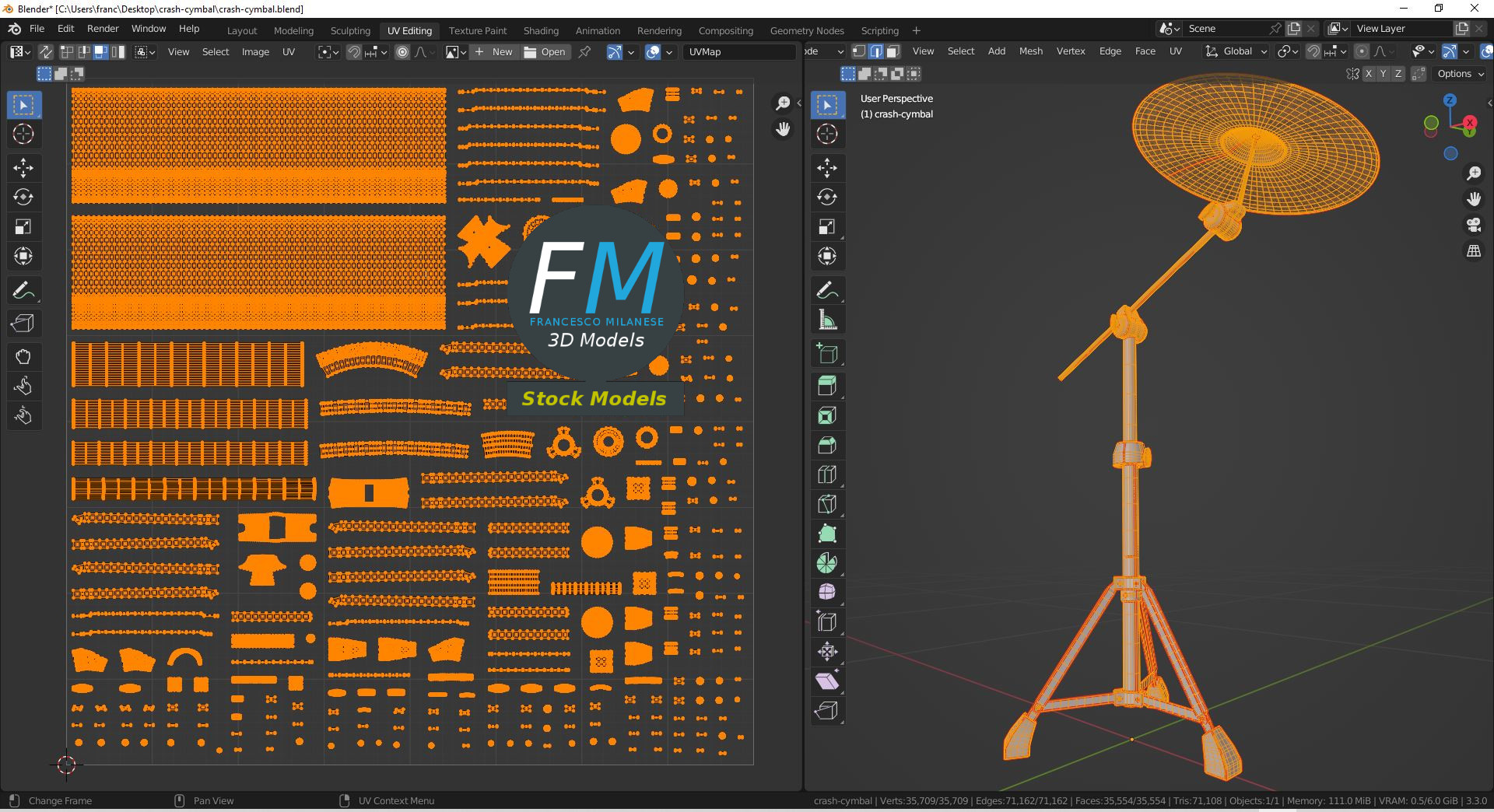Select the Smooth tool in 3D viewport
The image size is (1494, 812).
click(827, 593)
